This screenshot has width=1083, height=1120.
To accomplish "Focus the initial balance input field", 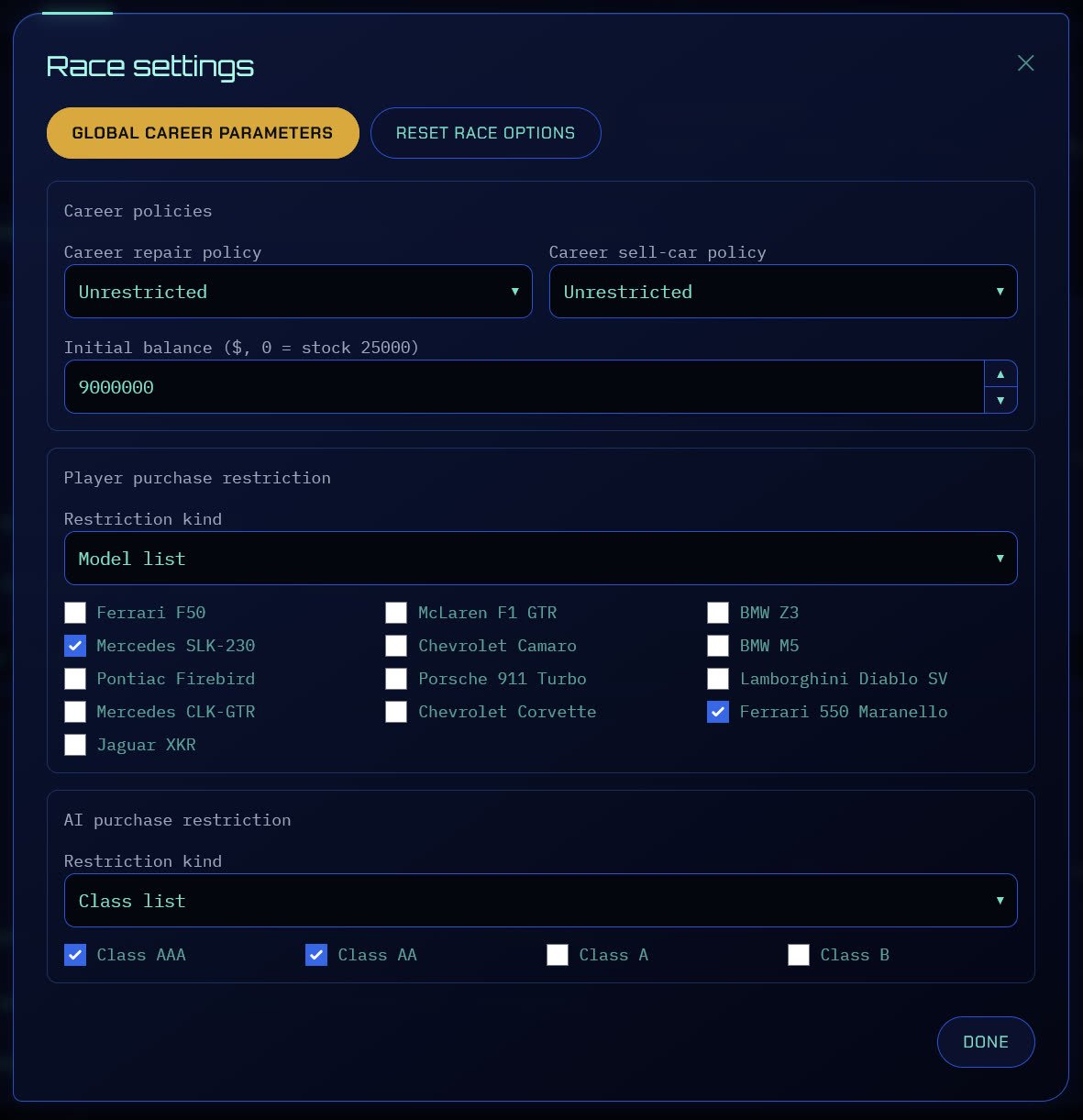I will 525,387.
